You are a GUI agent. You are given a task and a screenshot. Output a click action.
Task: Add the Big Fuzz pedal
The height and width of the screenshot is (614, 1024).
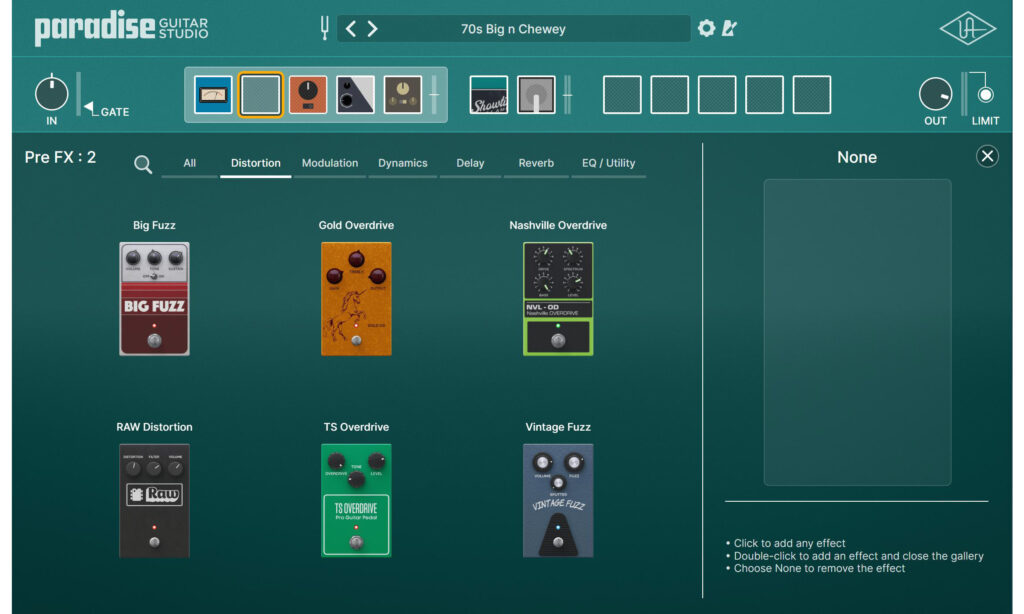click(x=154, y=298)
